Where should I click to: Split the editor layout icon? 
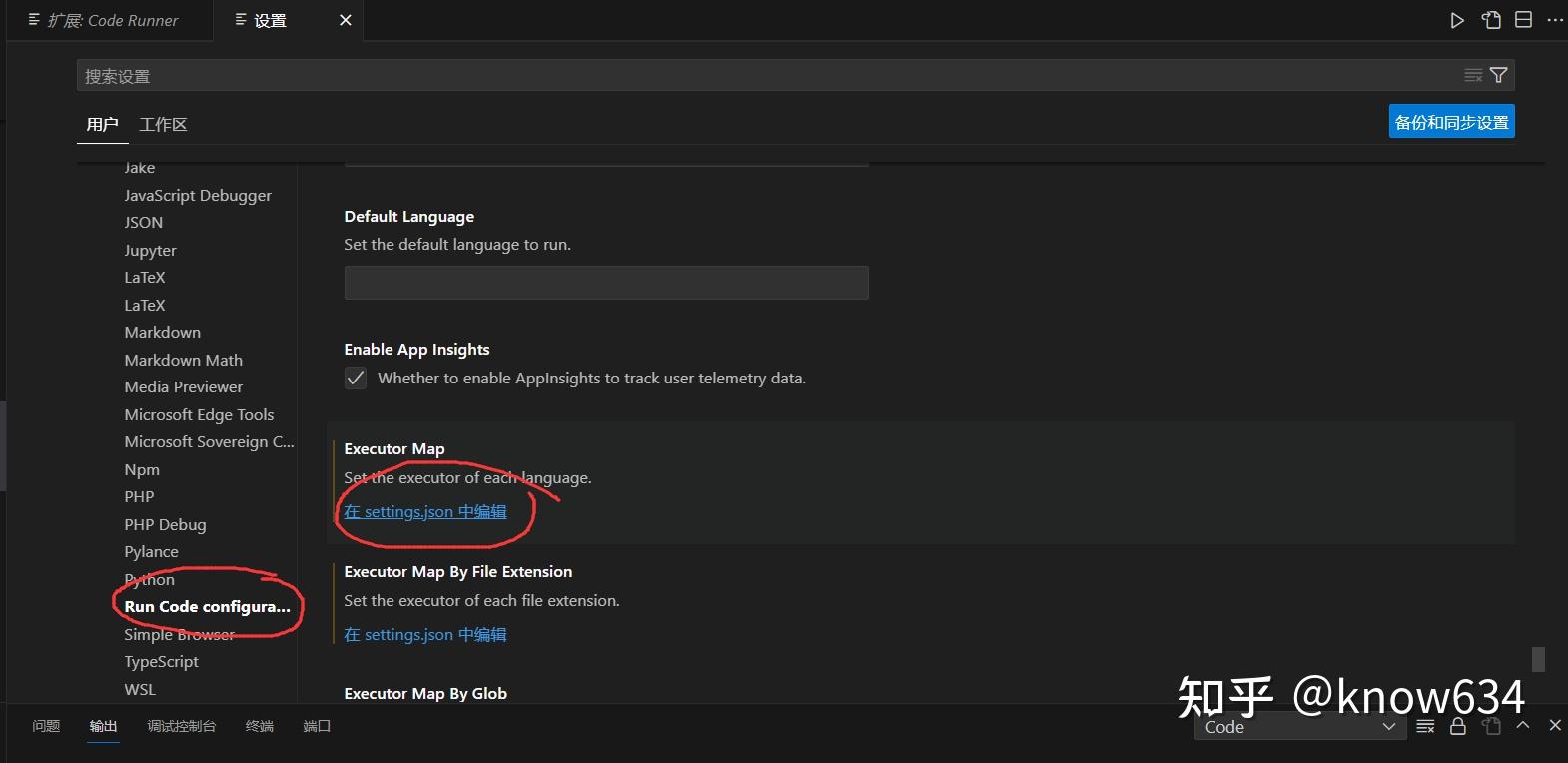1523,20
